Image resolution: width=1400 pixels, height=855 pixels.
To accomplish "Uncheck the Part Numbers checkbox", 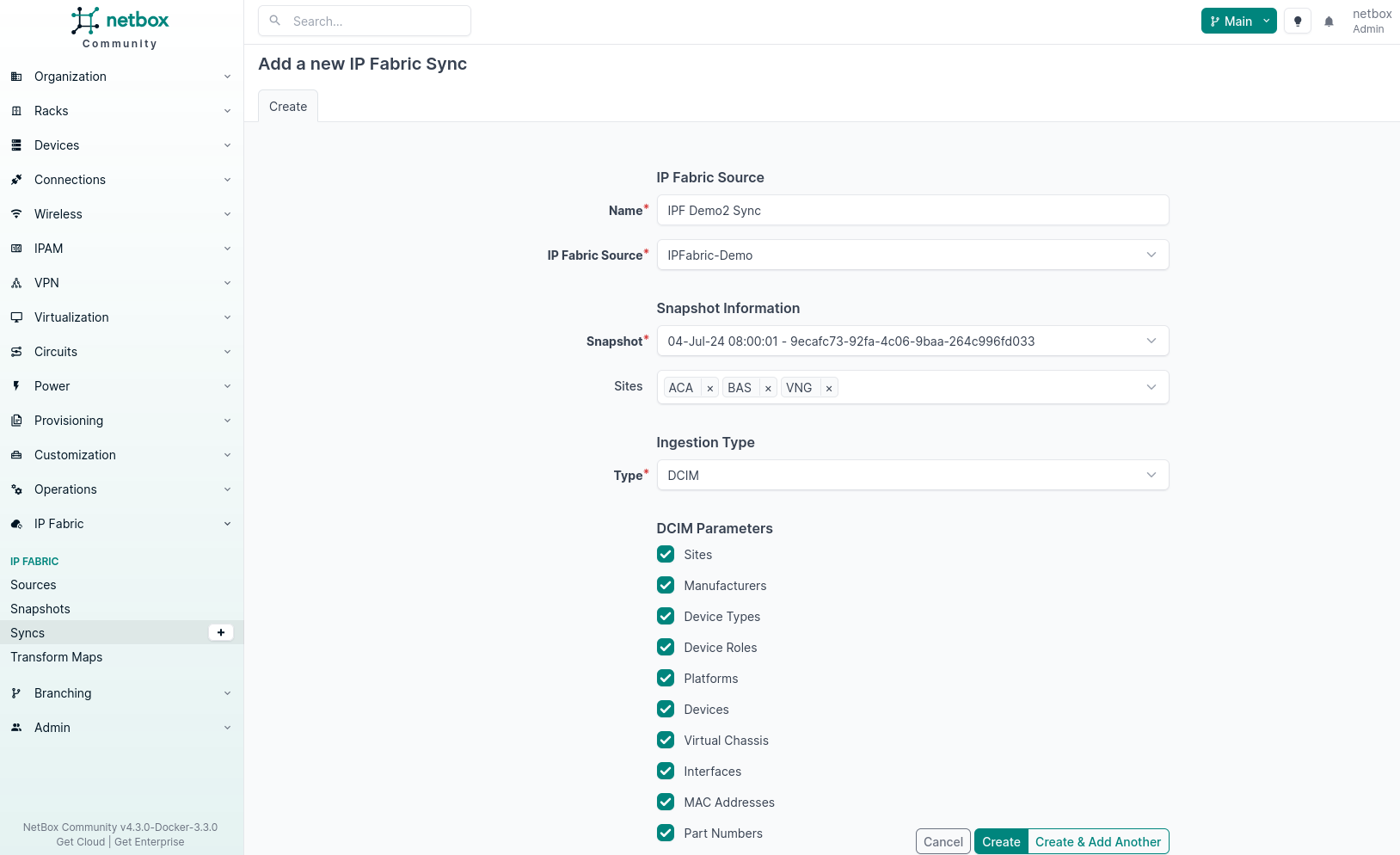I will 666,833.
